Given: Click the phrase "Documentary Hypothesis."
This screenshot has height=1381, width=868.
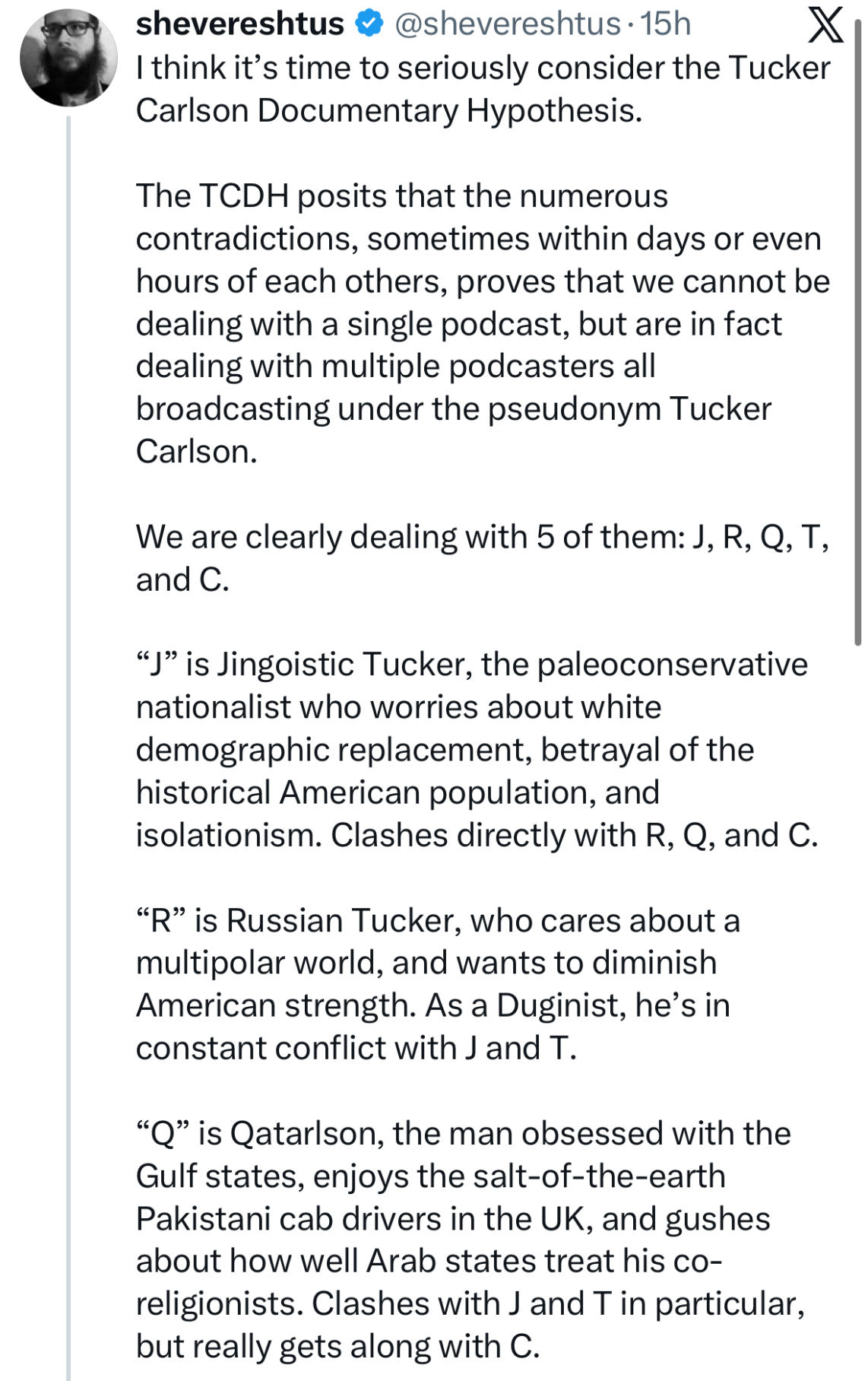Looking at the screenshot, I should click(450, 111).
